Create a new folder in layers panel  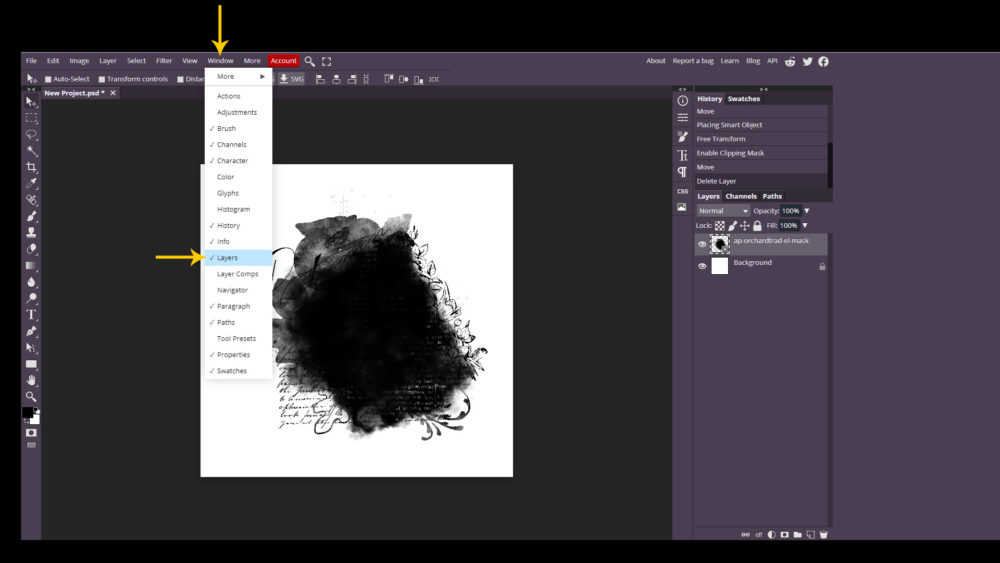point(797,534)
